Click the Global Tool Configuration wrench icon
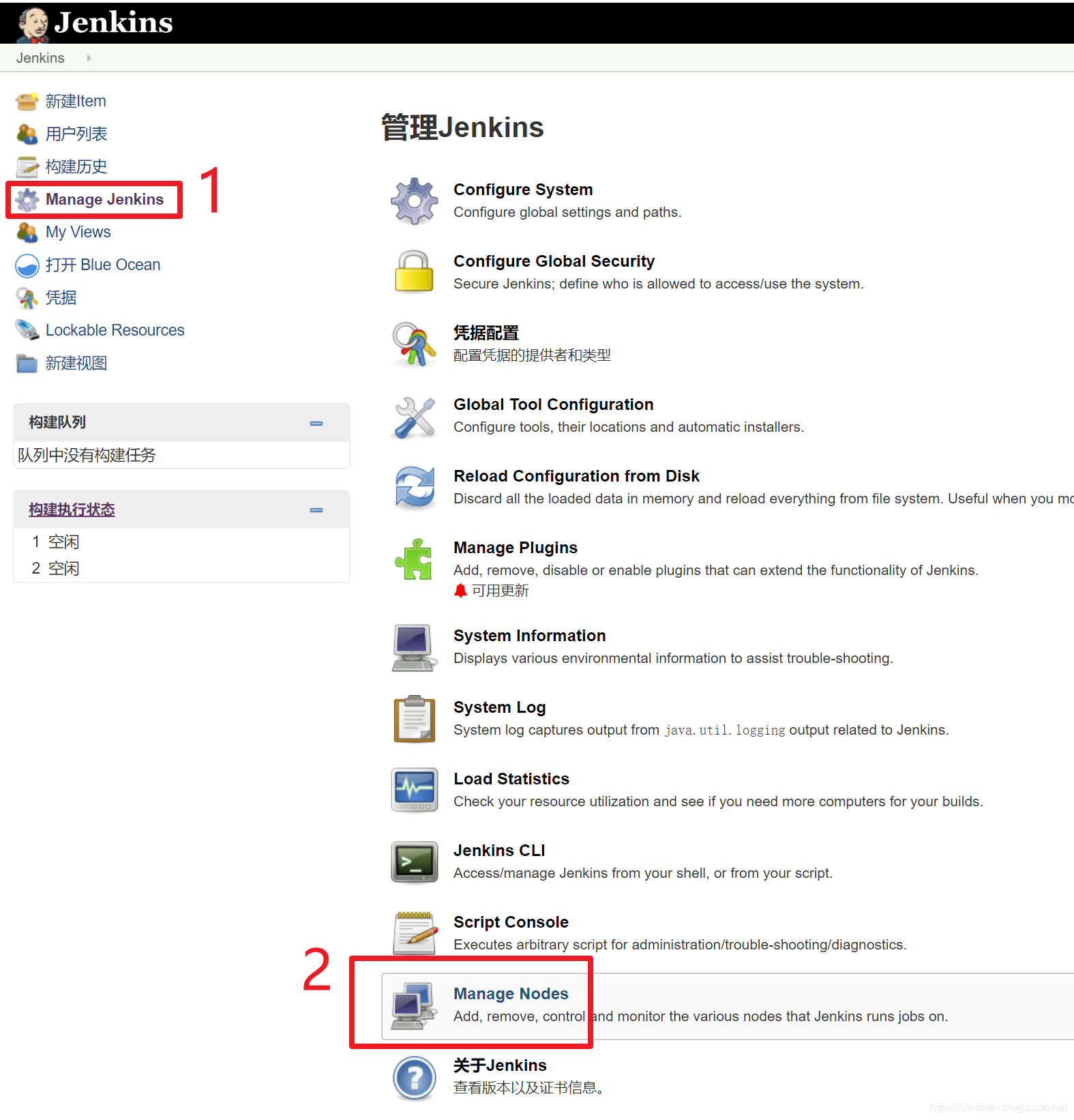Image resolution: width=1074 pixels, height=1120 pixels. 414,417
